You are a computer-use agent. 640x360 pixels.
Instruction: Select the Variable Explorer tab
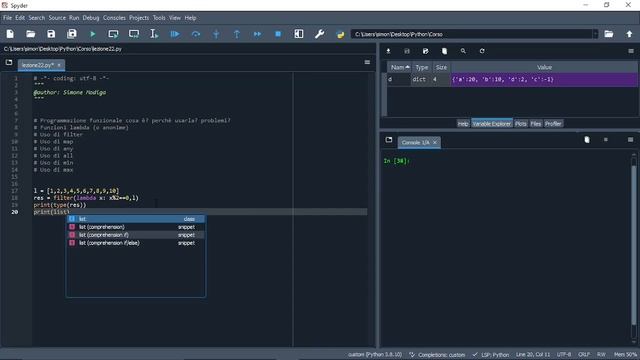(x=491, y=124)
